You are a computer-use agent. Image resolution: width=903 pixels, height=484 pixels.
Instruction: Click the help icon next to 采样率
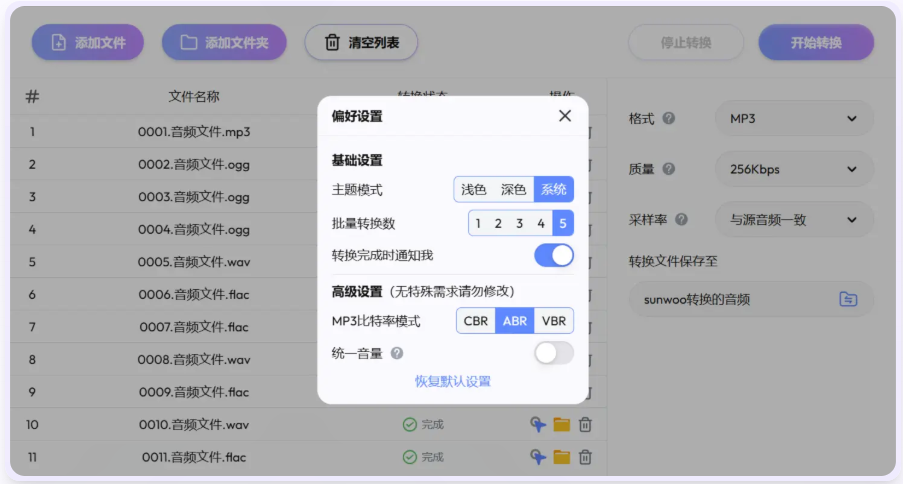coord(681,220)
